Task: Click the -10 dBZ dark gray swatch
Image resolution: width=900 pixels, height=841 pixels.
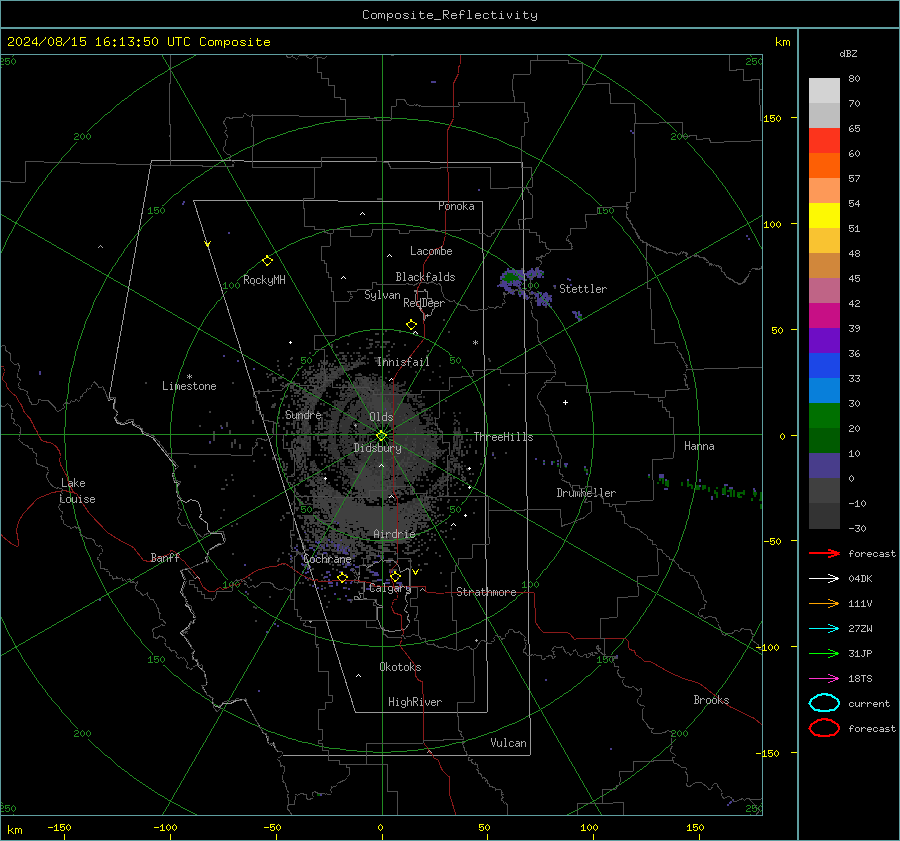Action: (x=824, y=515)
